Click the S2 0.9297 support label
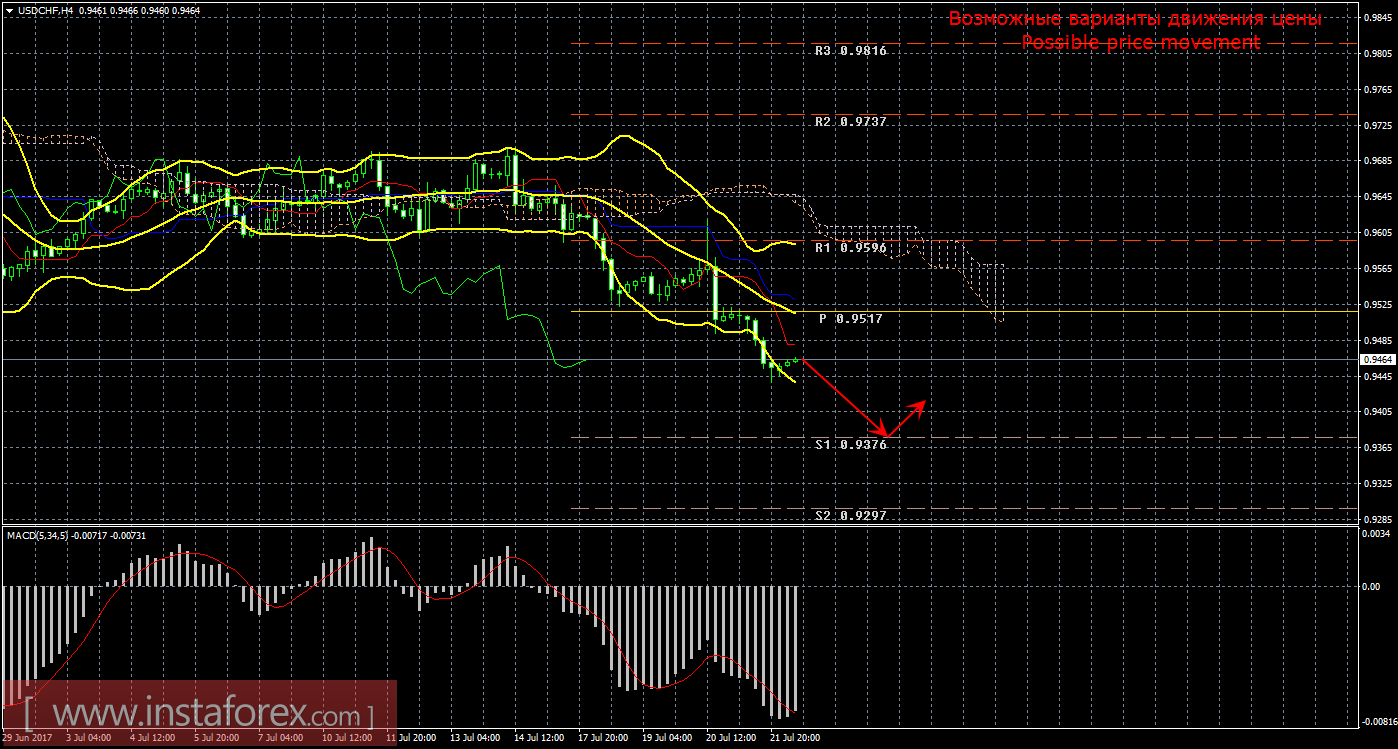 [x=850, y=515]
